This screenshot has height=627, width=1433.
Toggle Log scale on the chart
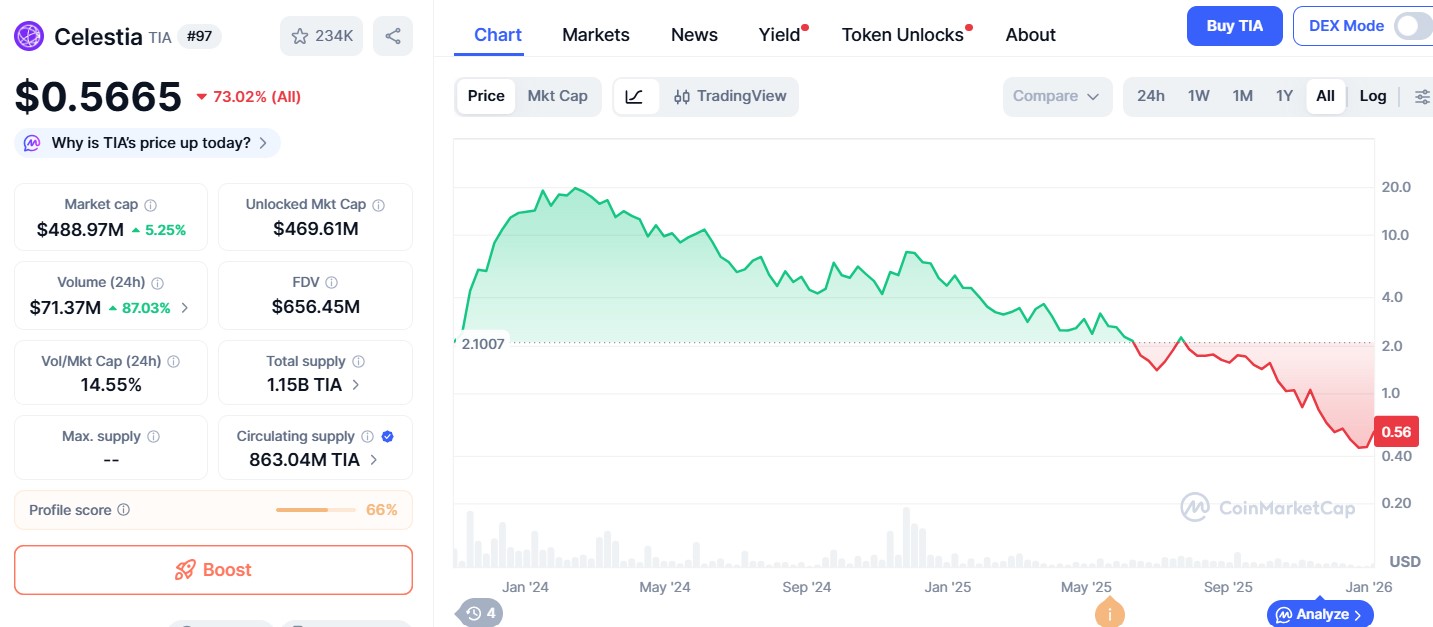pos(1372,96)
